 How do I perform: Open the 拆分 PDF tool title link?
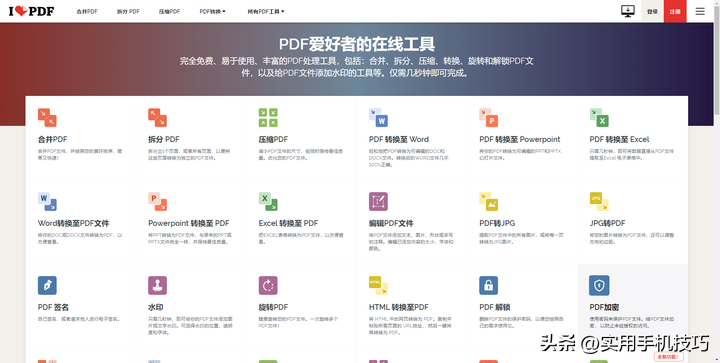[x=164, y=140]
